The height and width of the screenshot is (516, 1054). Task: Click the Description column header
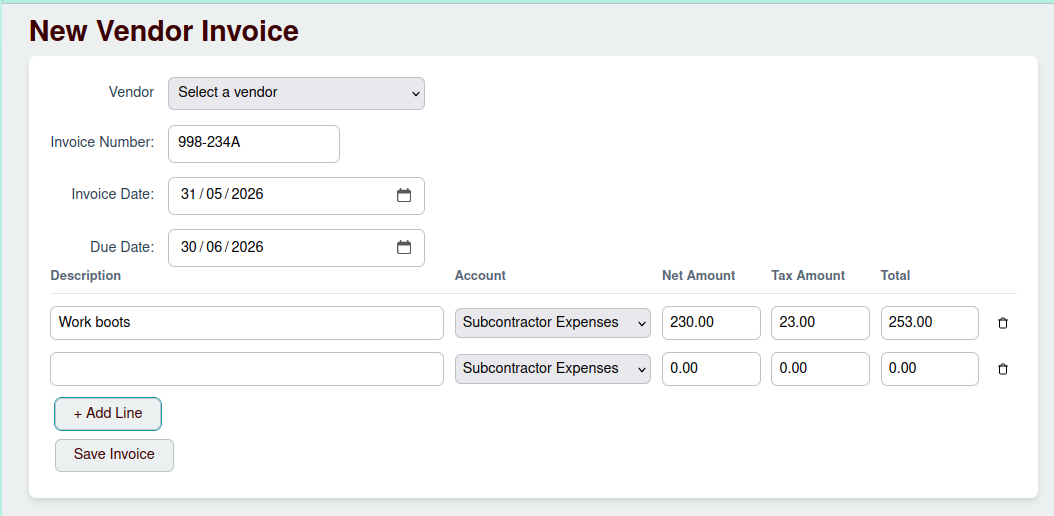(x=85, y=275)
